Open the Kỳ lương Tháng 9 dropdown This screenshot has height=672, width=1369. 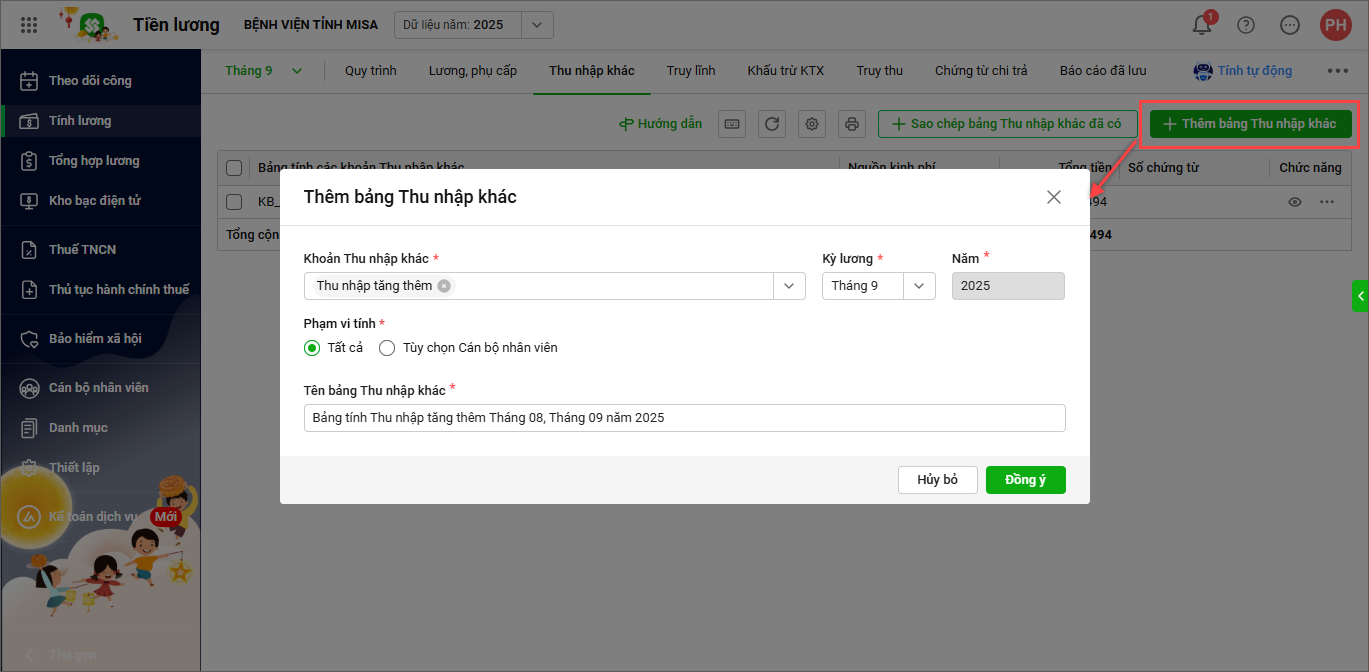pyautogui.click(x=919, y=286)
